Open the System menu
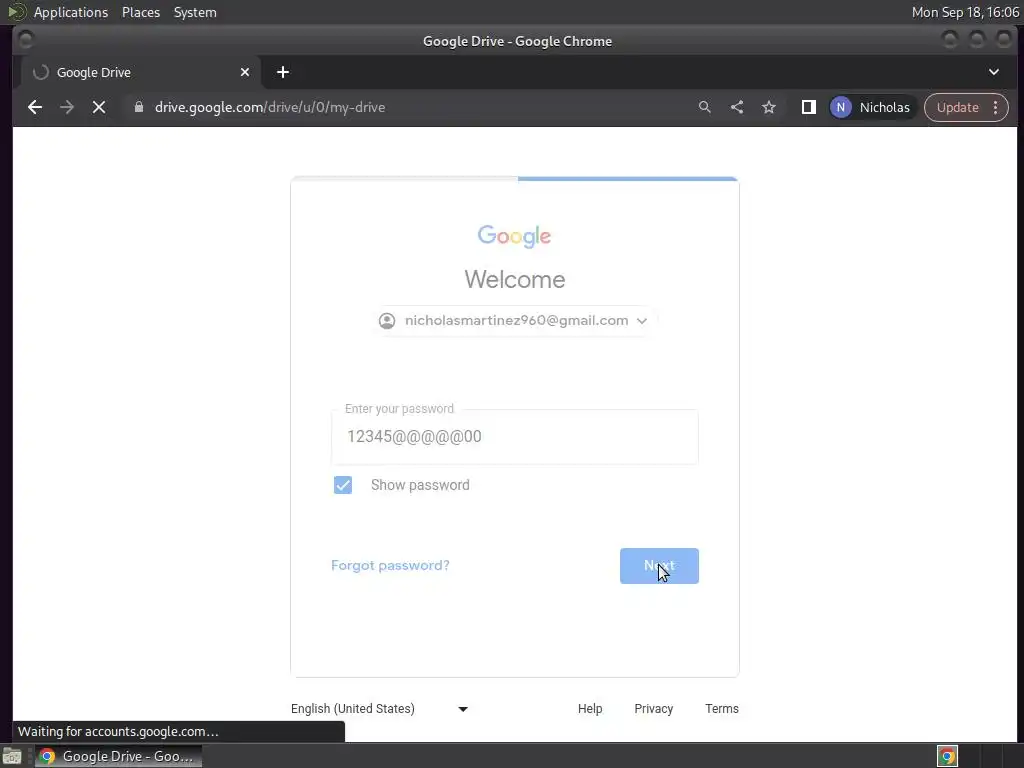This screenshot has height=768, width=1024. point(195,12)
